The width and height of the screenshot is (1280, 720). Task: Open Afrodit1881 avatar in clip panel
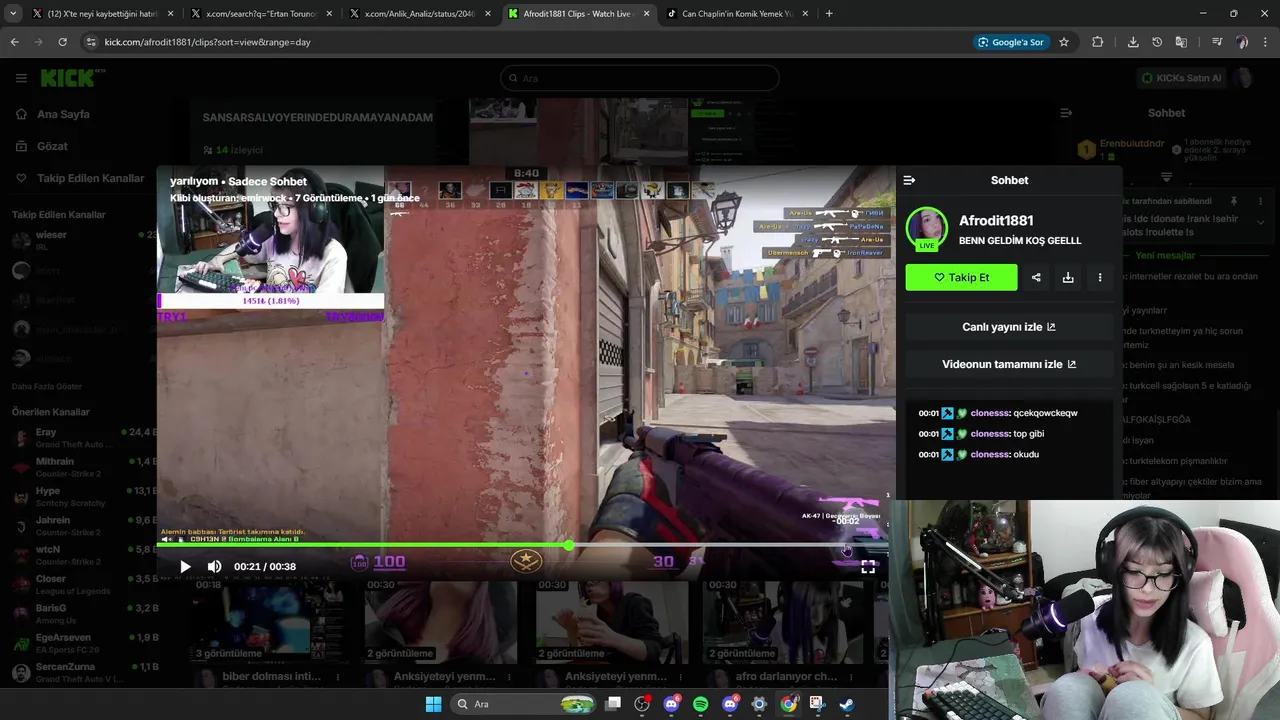pos(927,229)
